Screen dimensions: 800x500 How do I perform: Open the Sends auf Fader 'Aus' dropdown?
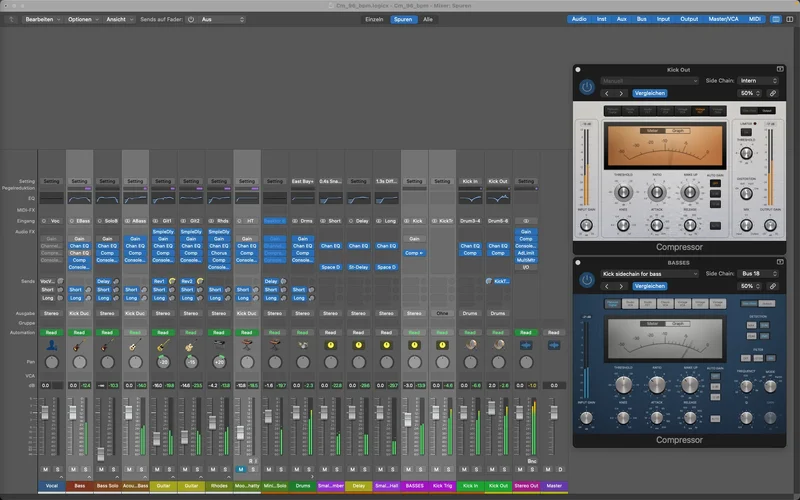(222, 19)
